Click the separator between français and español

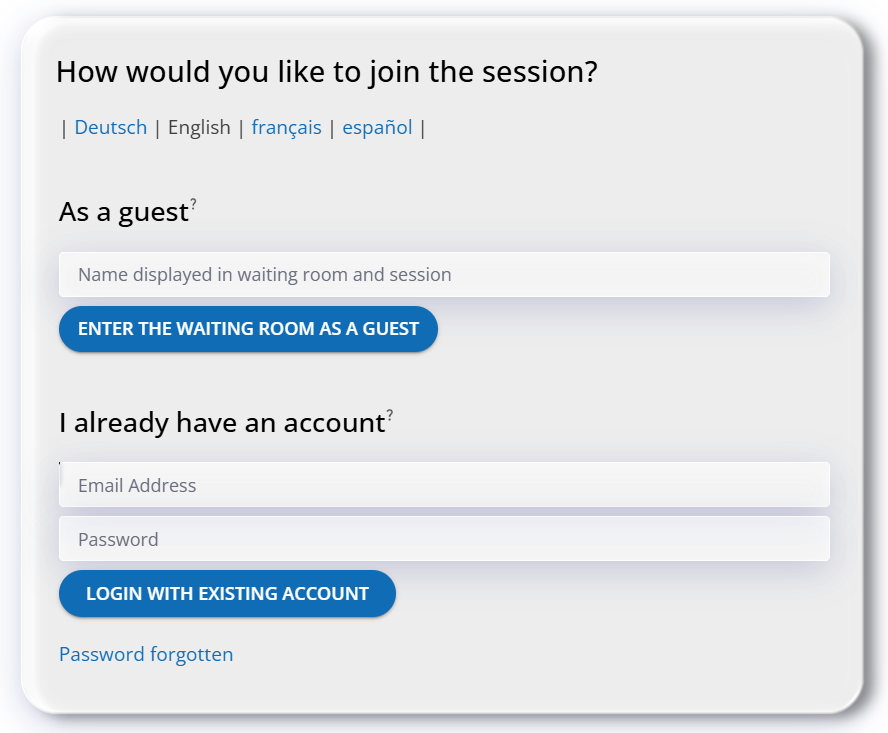tap(332, 128)
